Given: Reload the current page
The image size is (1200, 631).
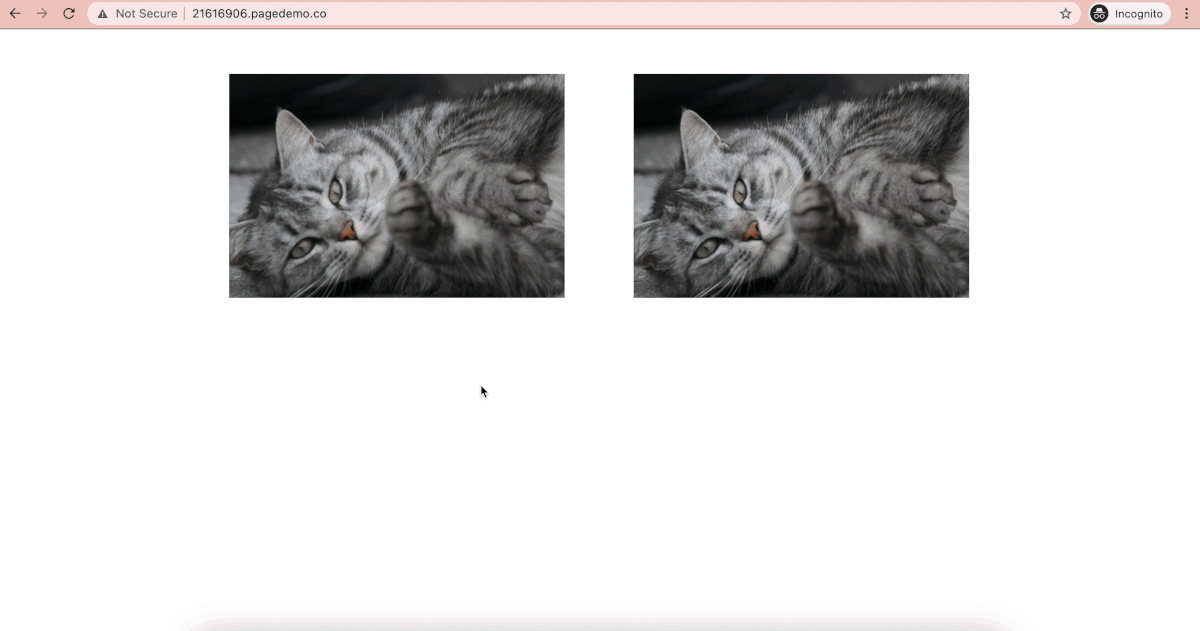Looking at the screenshot, I should (x=68, y=13).
